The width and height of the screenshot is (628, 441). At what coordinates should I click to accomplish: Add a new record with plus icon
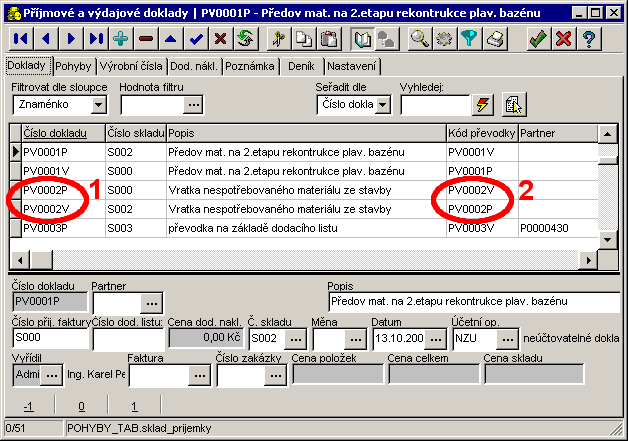tap(121, 40)
